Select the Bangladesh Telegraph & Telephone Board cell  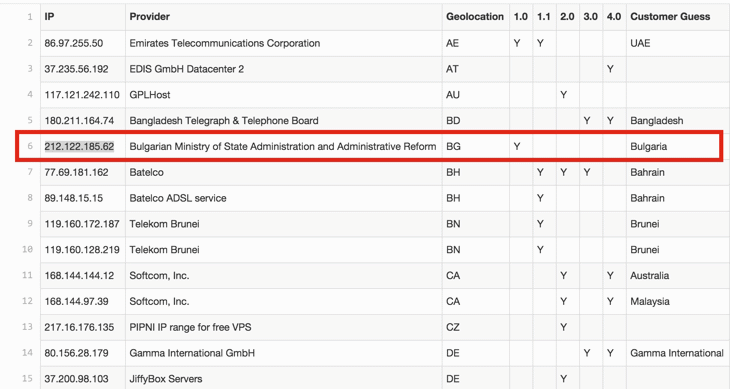(284, 121)
